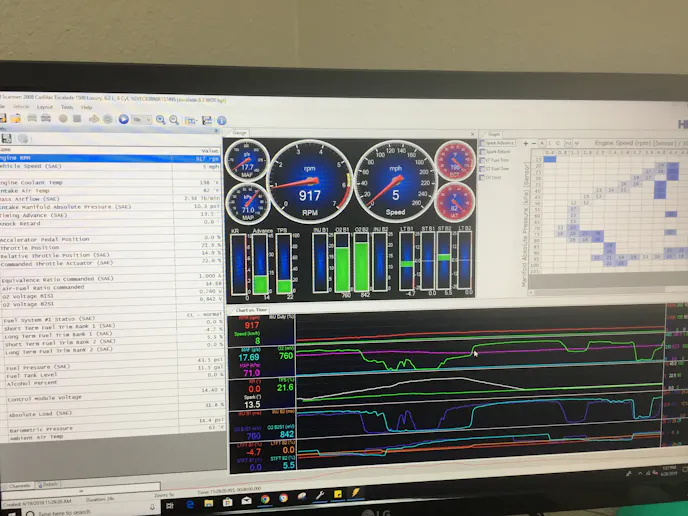
Task: Click the Save icon in channels panel
Action: tap(7, 137)
